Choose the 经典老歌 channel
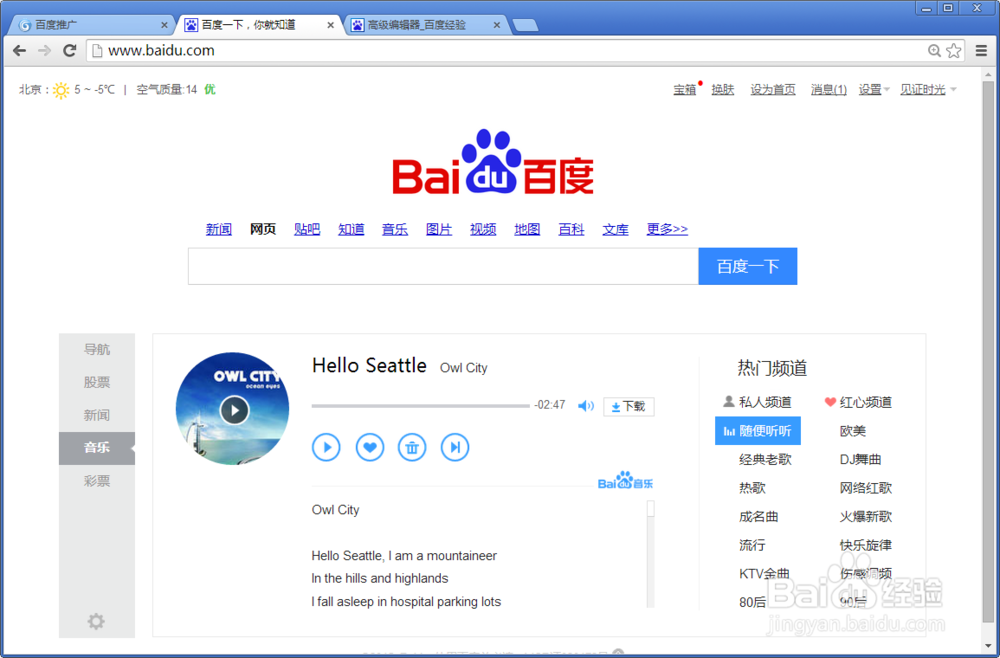 pos(765,459)
